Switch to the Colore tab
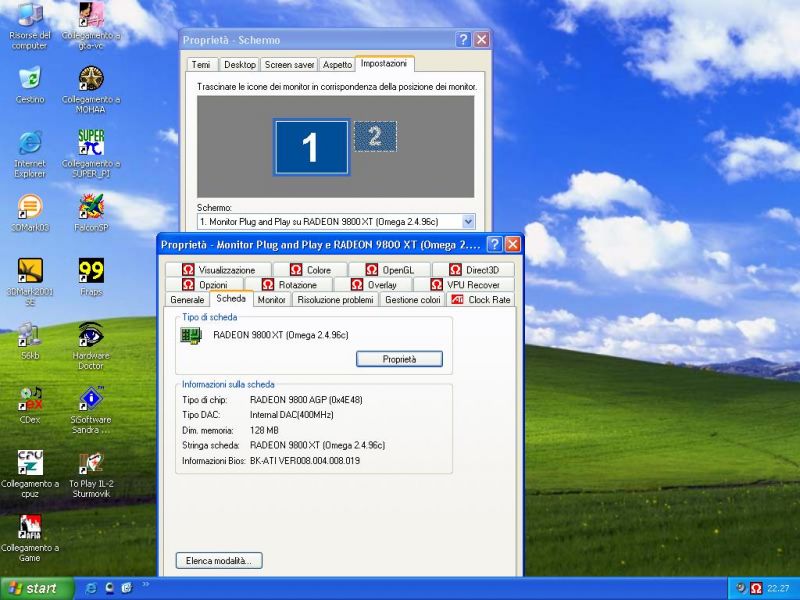The width and height of the screenshot is (800, 600). 310,270
